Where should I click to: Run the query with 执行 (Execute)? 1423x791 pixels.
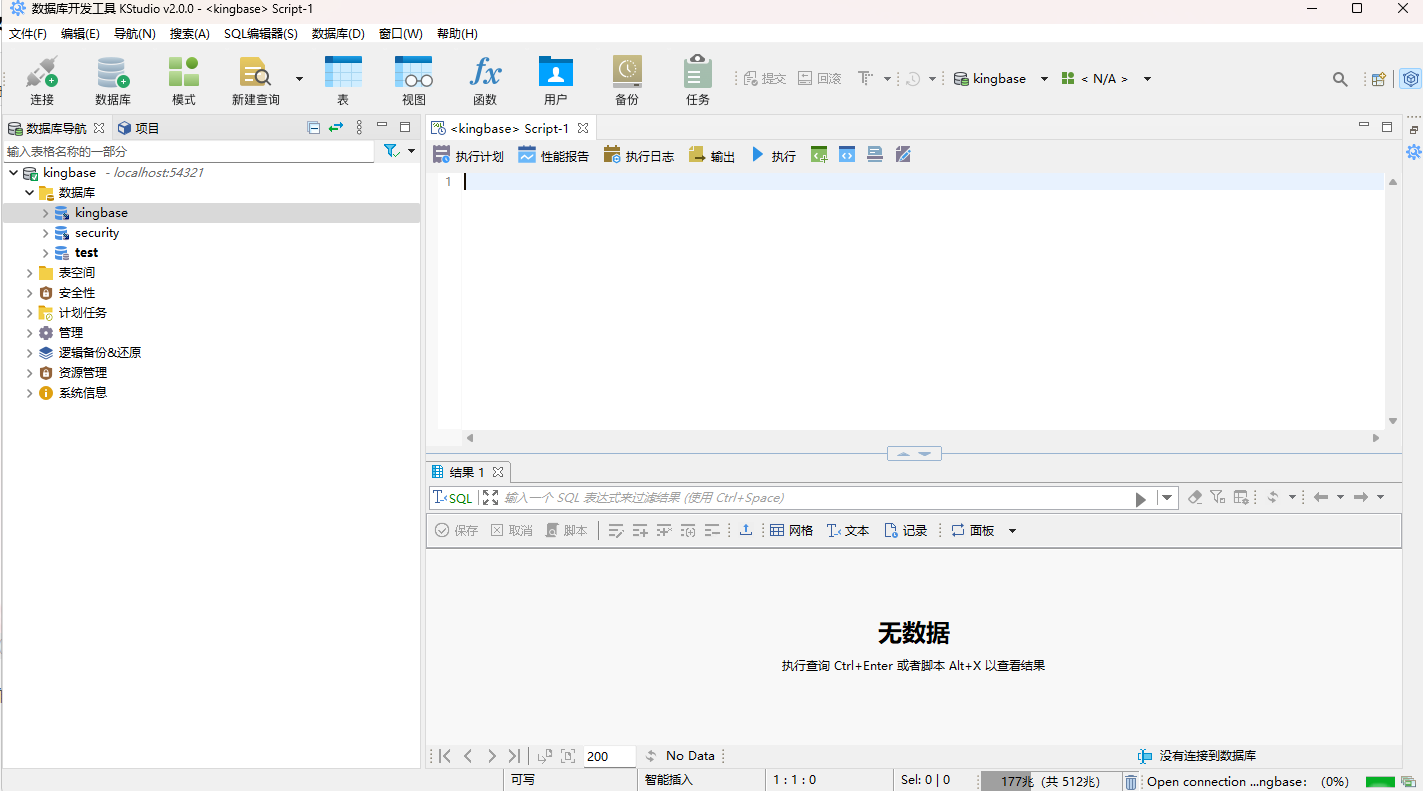(774, 154)
